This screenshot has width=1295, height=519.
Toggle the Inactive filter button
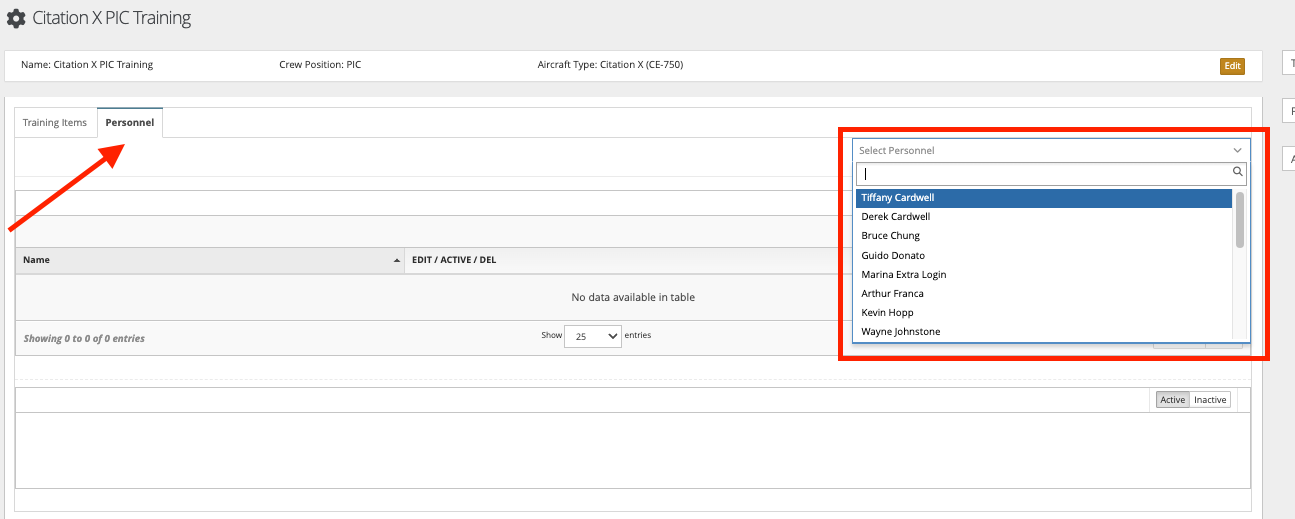(x=1210, y=400)
